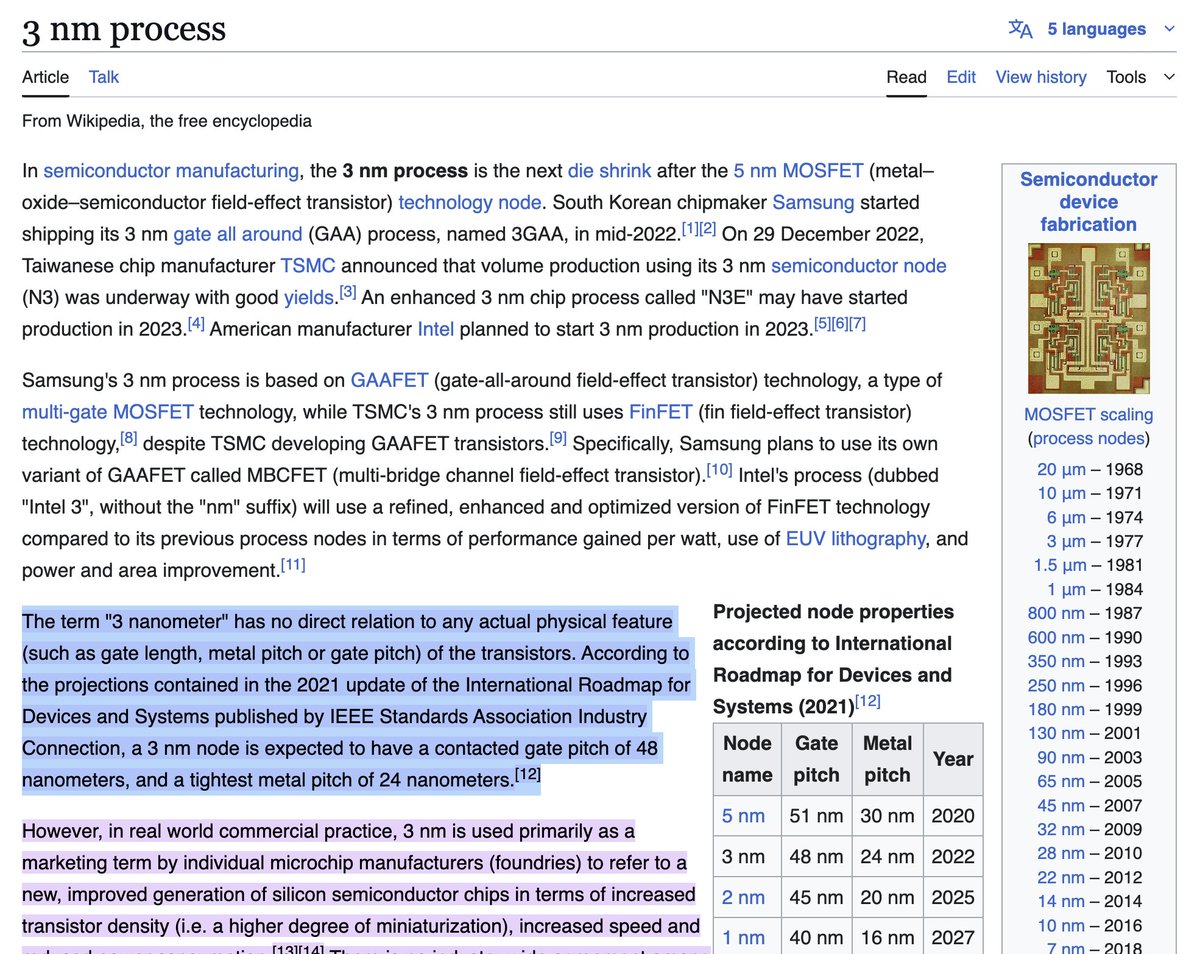Click the Metal pitch column header
The height and width of the screenshot is (954, 1200).
[x=887, y=759]
